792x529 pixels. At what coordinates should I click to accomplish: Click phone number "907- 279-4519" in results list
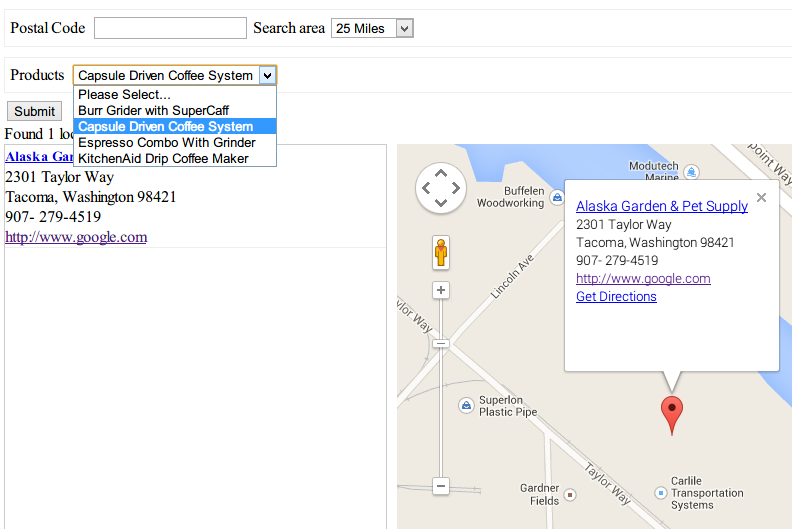[x=53, y=217]
